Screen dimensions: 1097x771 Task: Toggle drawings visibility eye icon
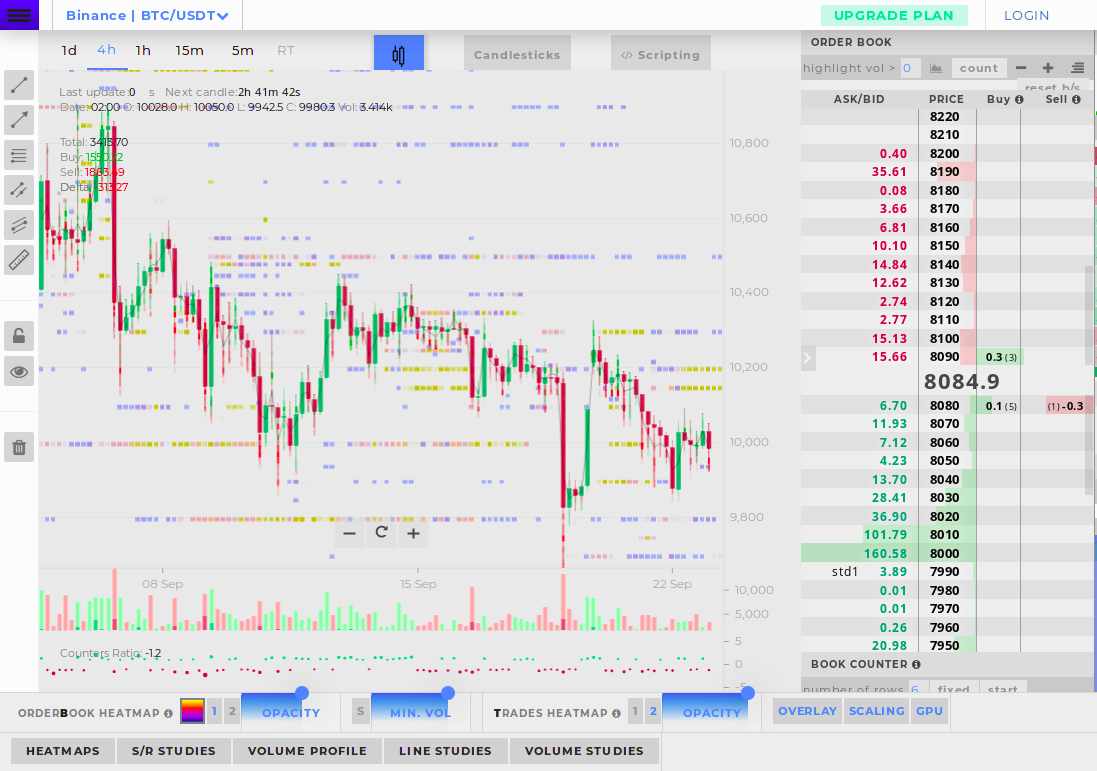pos(19,372)
